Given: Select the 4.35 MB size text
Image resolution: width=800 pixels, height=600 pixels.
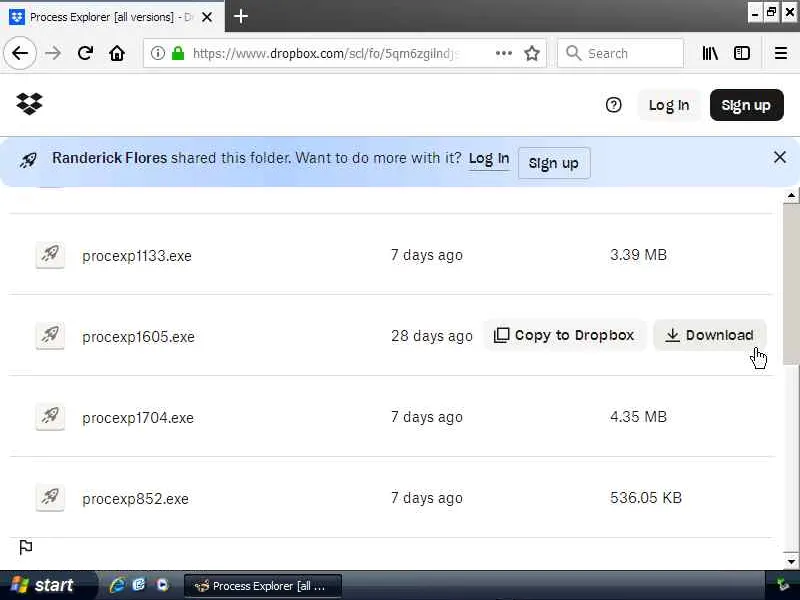Looking at the screenshot, I should (638, 417).
